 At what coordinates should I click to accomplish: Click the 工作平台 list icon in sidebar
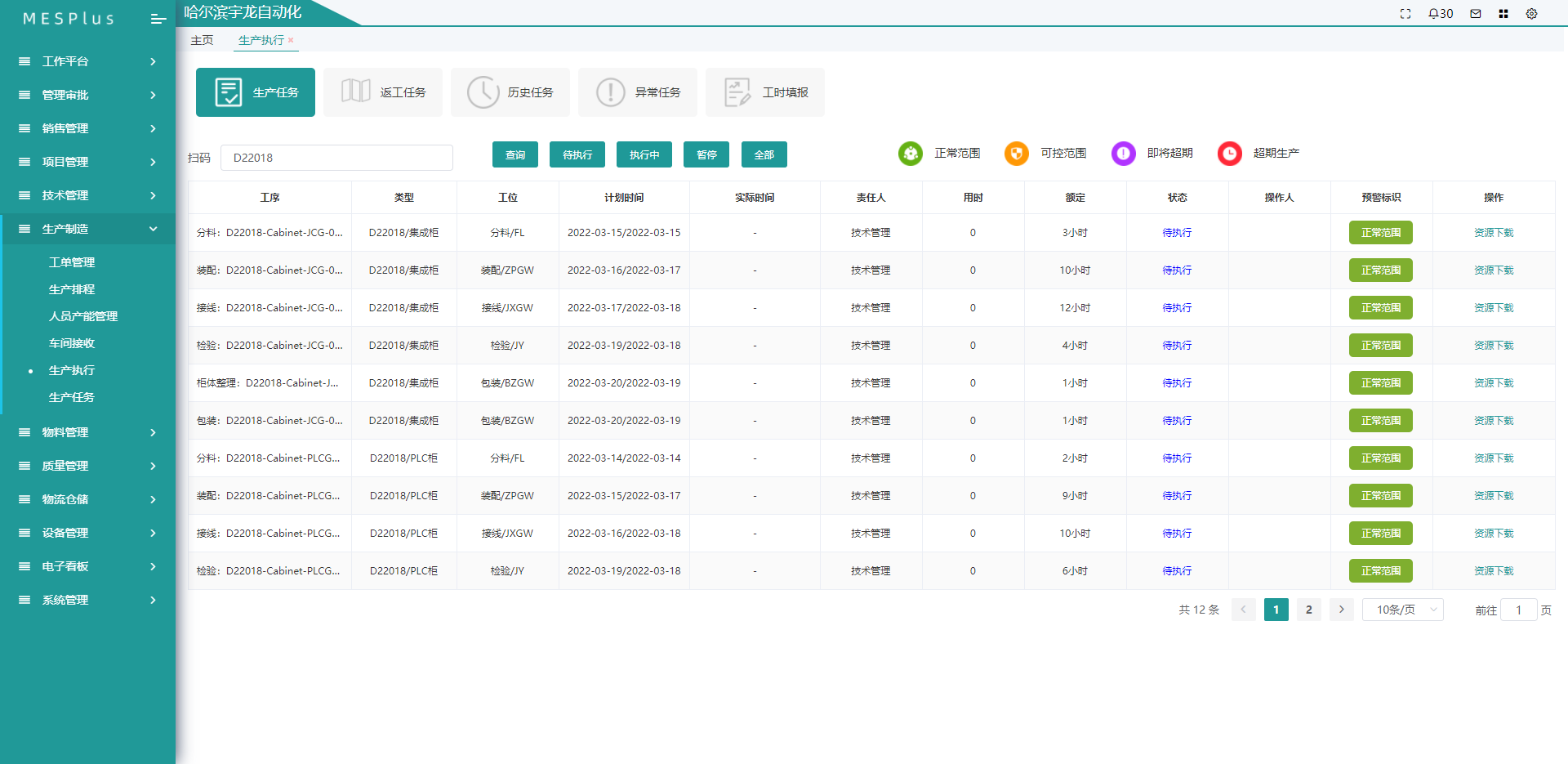point(24,61)
